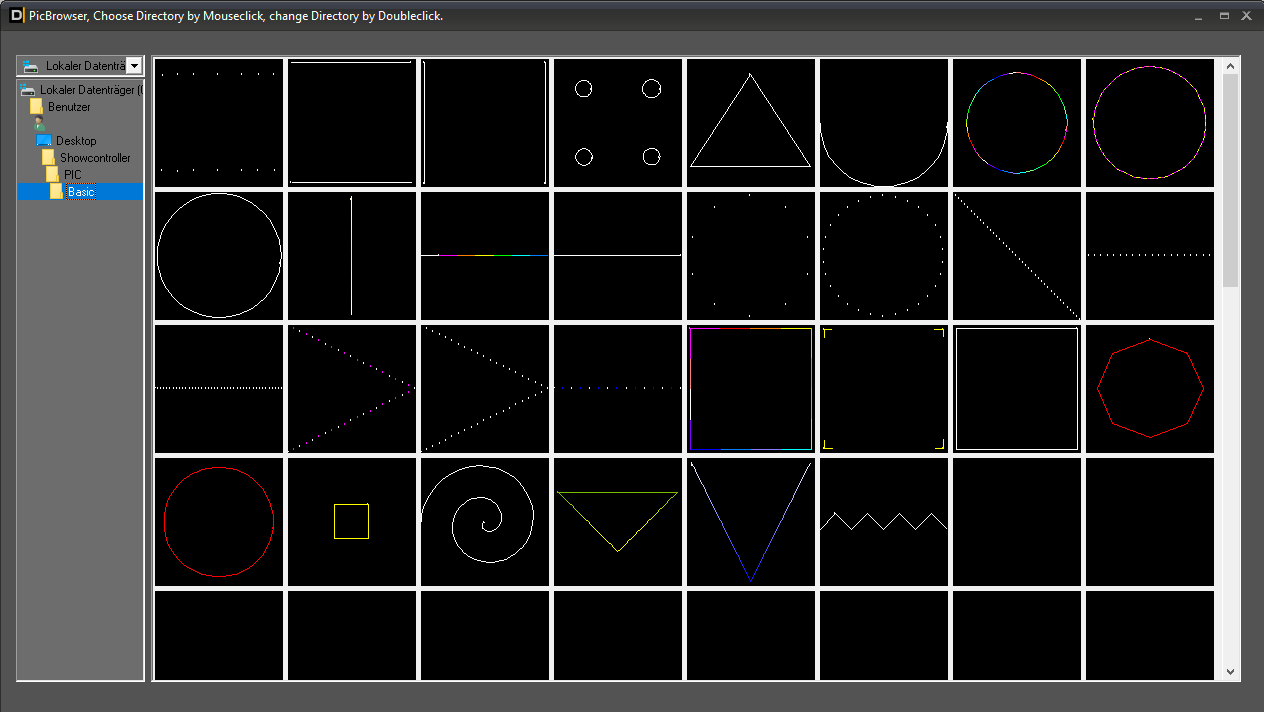This screenshot has width=1264, height=712.
Task: Select the small yellow square thumbnail
Action: coord(351,521)
